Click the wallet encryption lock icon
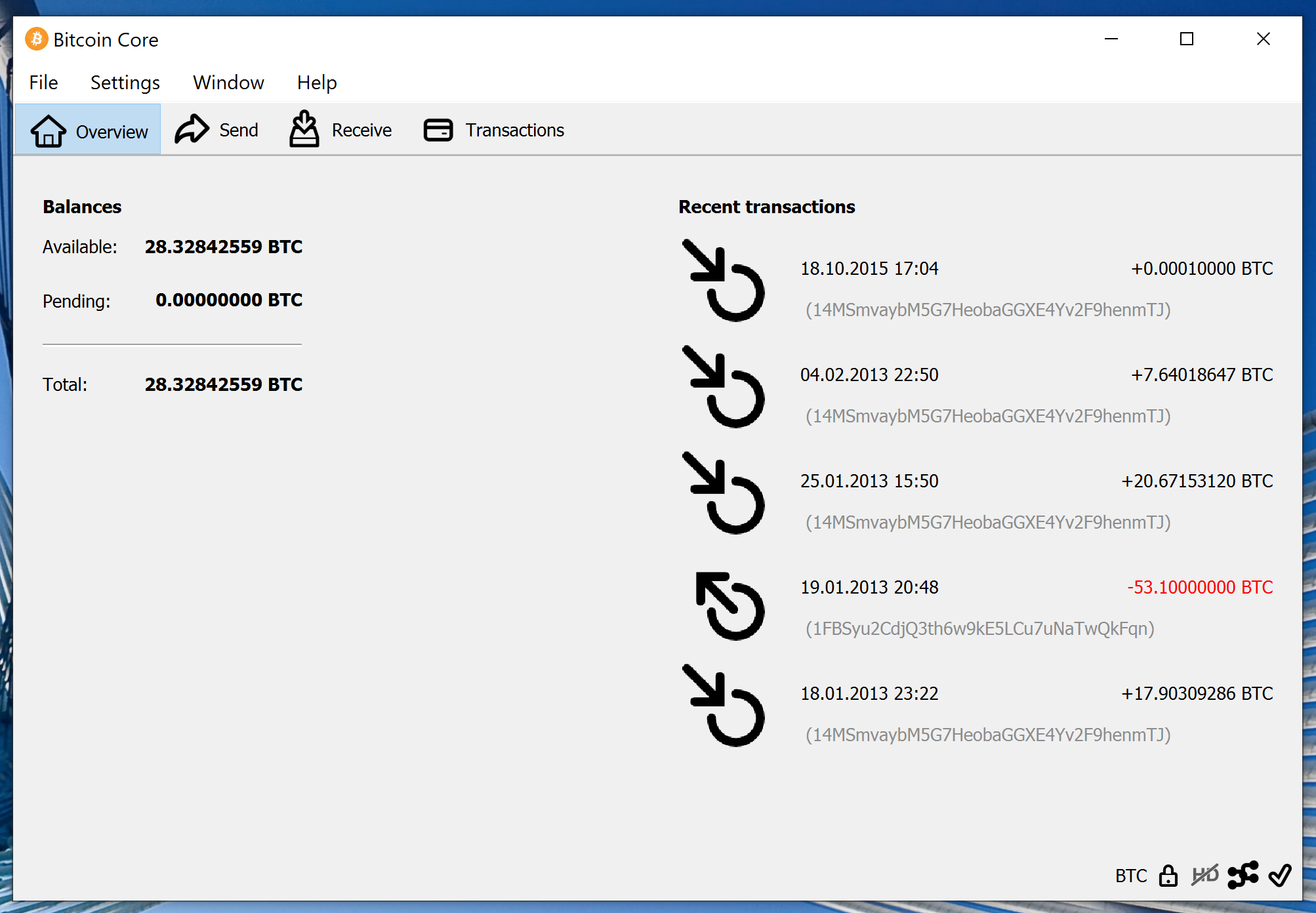The height and width of the screenshot is (913, 1316). pyautogui.click(x=1168, y=876)
